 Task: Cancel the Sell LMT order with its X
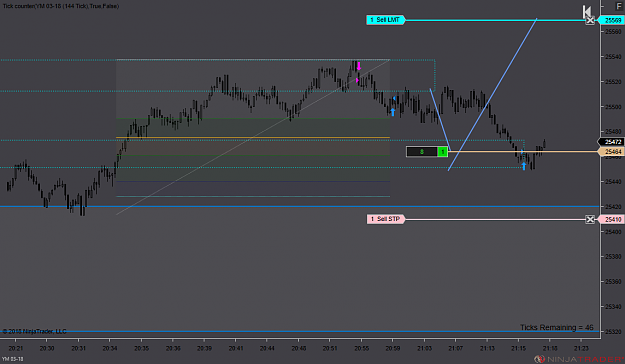pyautogui.click(x=590, y=20)
